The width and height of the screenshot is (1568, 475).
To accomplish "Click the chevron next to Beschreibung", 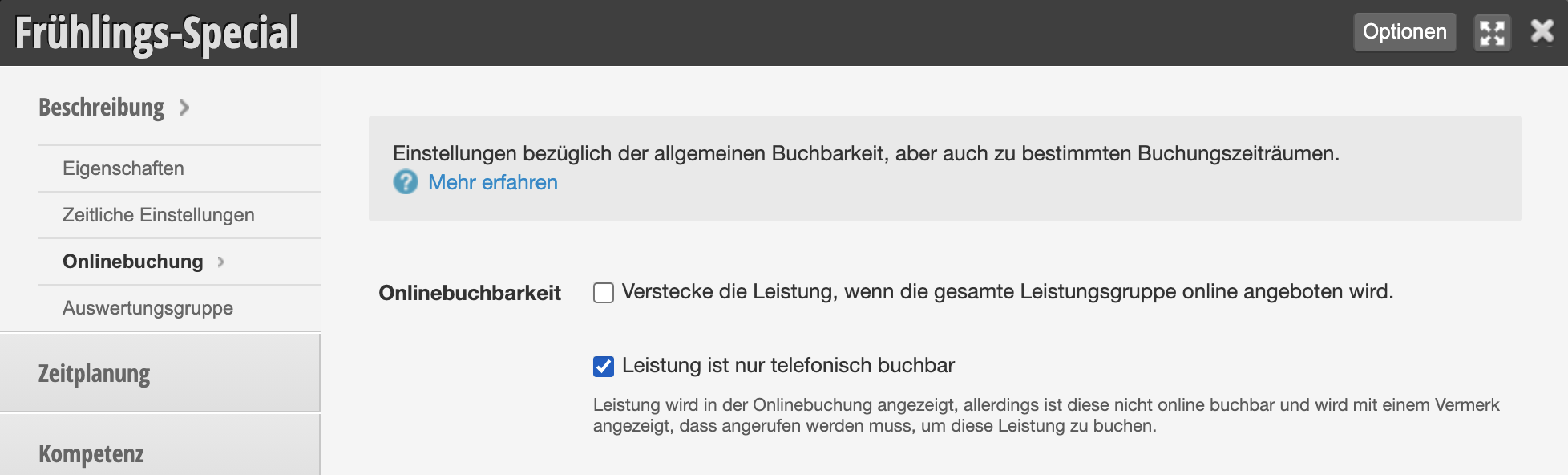I will 184,108.
